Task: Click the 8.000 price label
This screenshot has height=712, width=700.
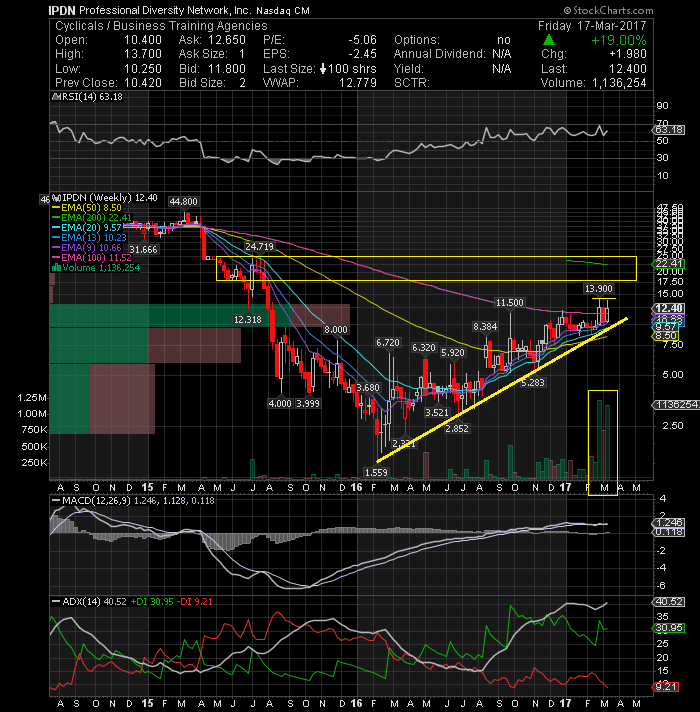Action: click(335, 330)
